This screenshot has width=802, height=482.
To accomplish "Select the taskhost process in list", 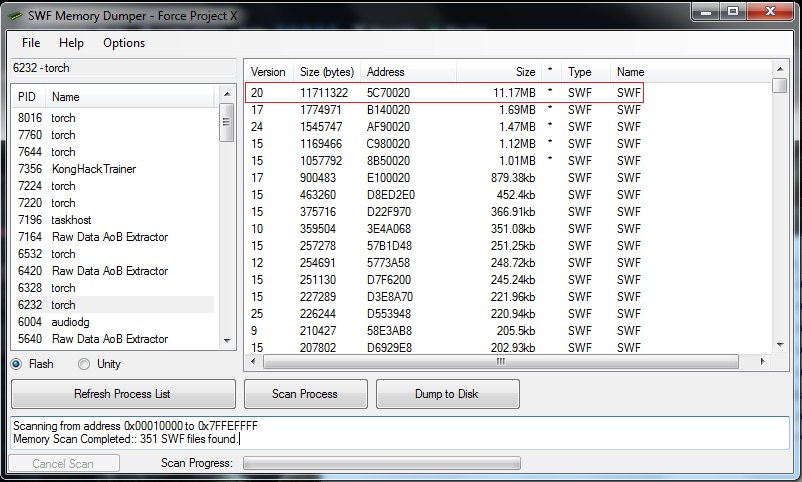I will 75,220.
